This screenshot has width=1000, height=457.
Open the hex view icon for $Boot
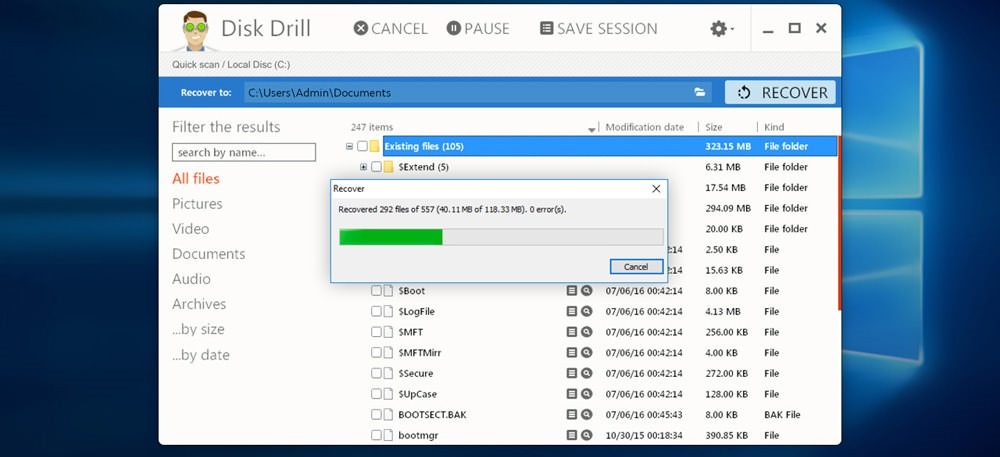(x=571, y=291)
